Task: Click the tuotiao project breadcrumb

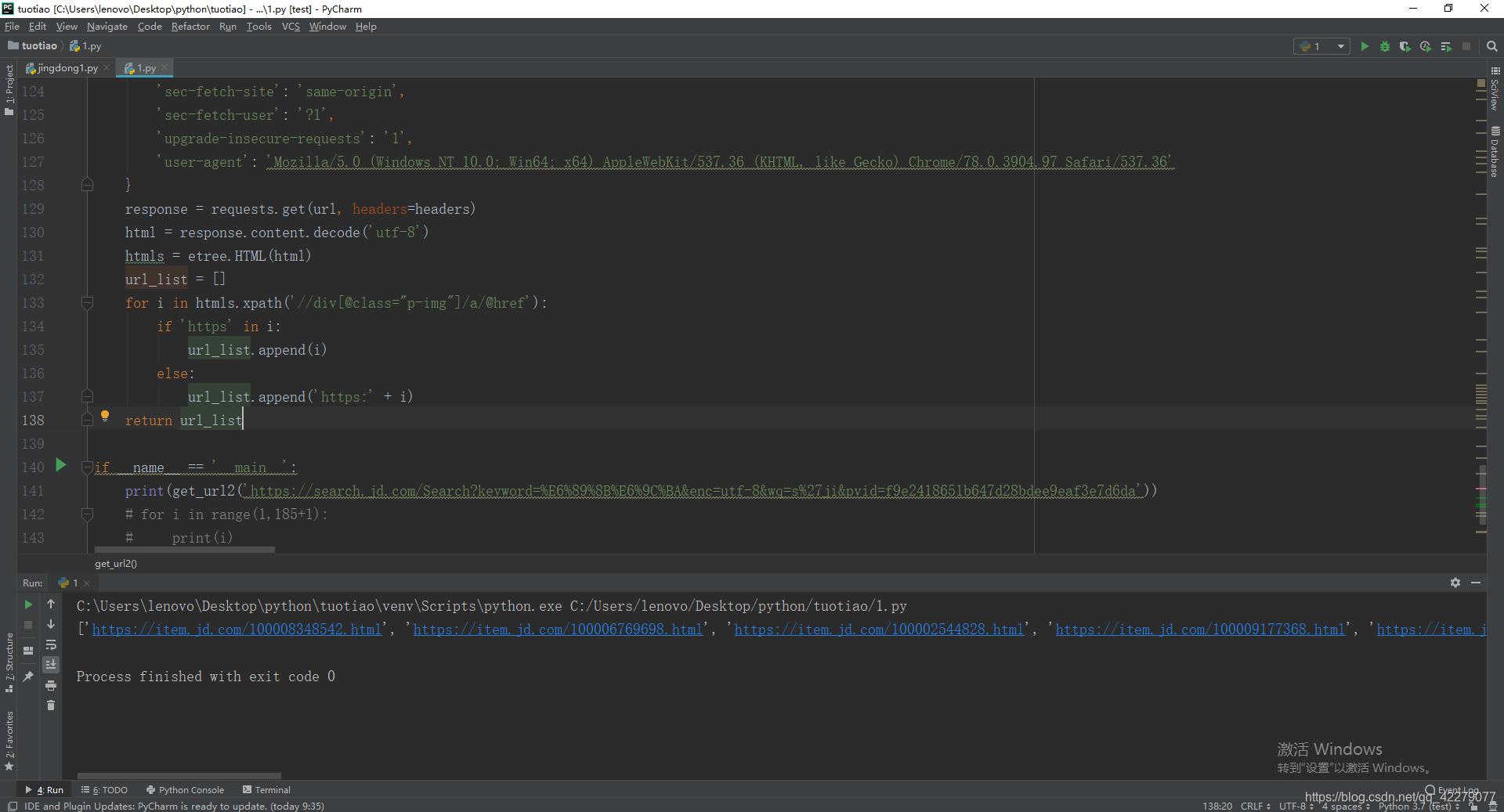Action: (x=33, y=46)
